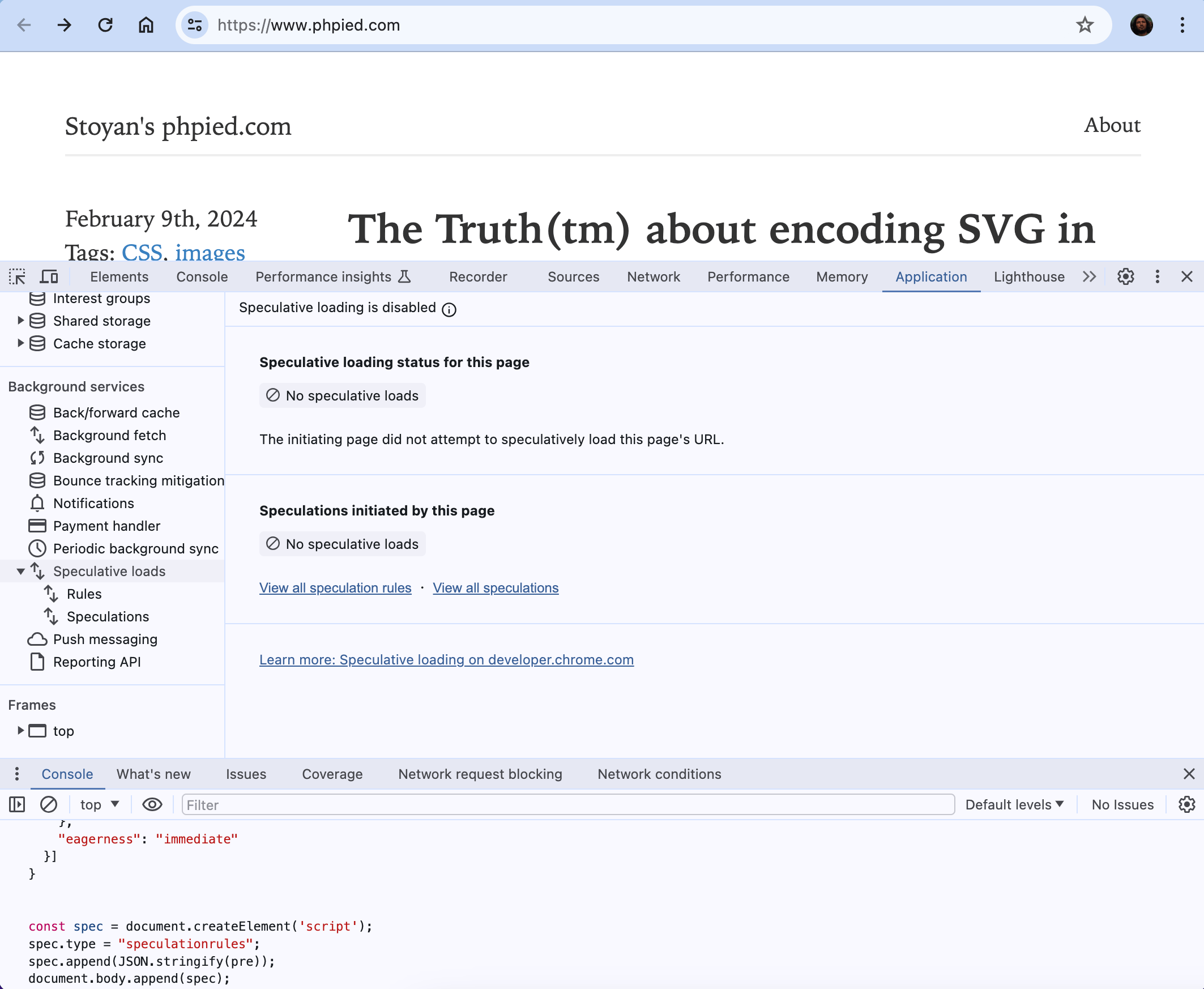Collapse the Speculative loads tree item
This screenshot has width=1204, height=989.
[20, 571]
